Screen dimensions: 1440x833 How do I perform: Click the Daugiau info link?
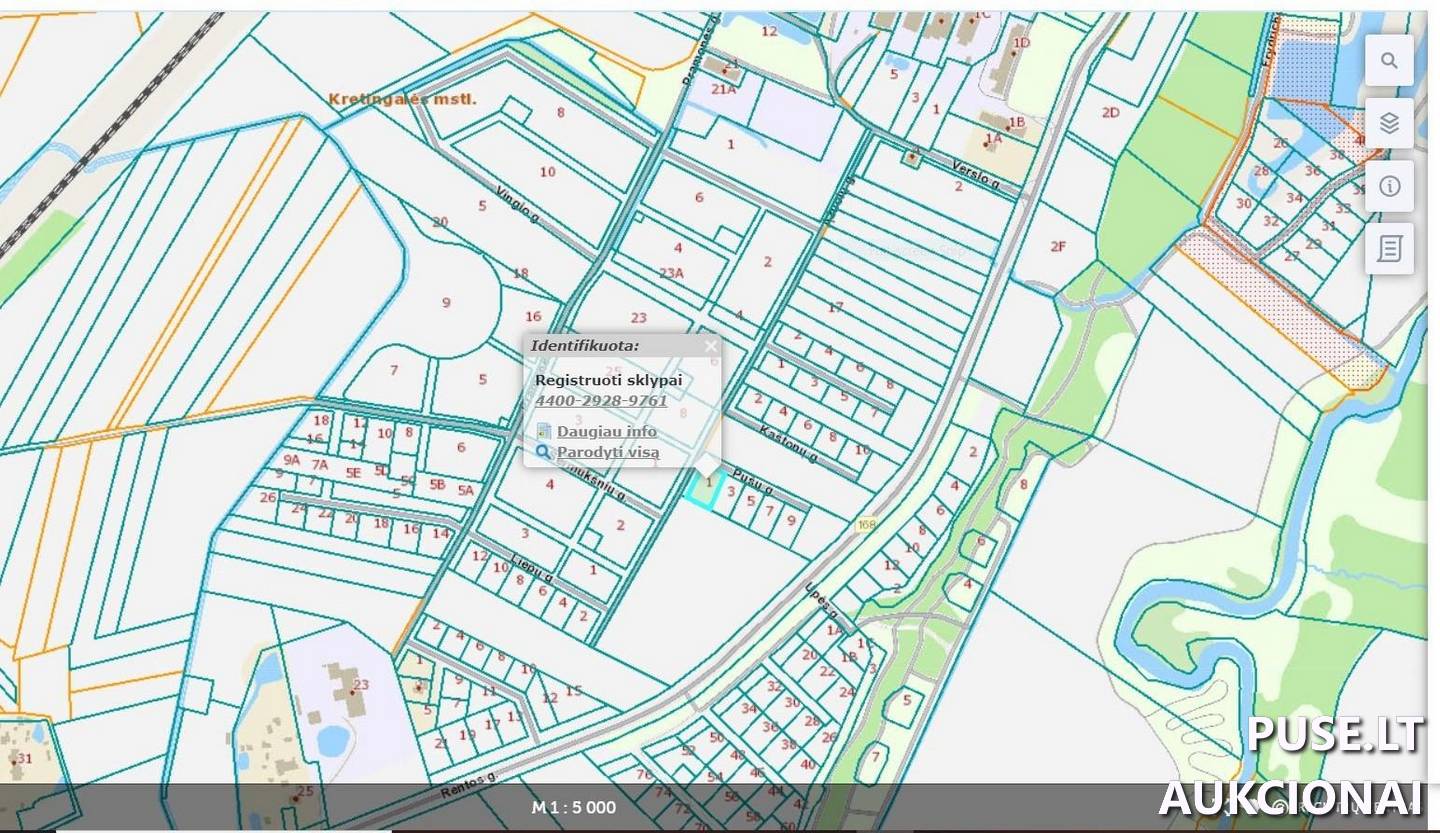pos(607,431)
